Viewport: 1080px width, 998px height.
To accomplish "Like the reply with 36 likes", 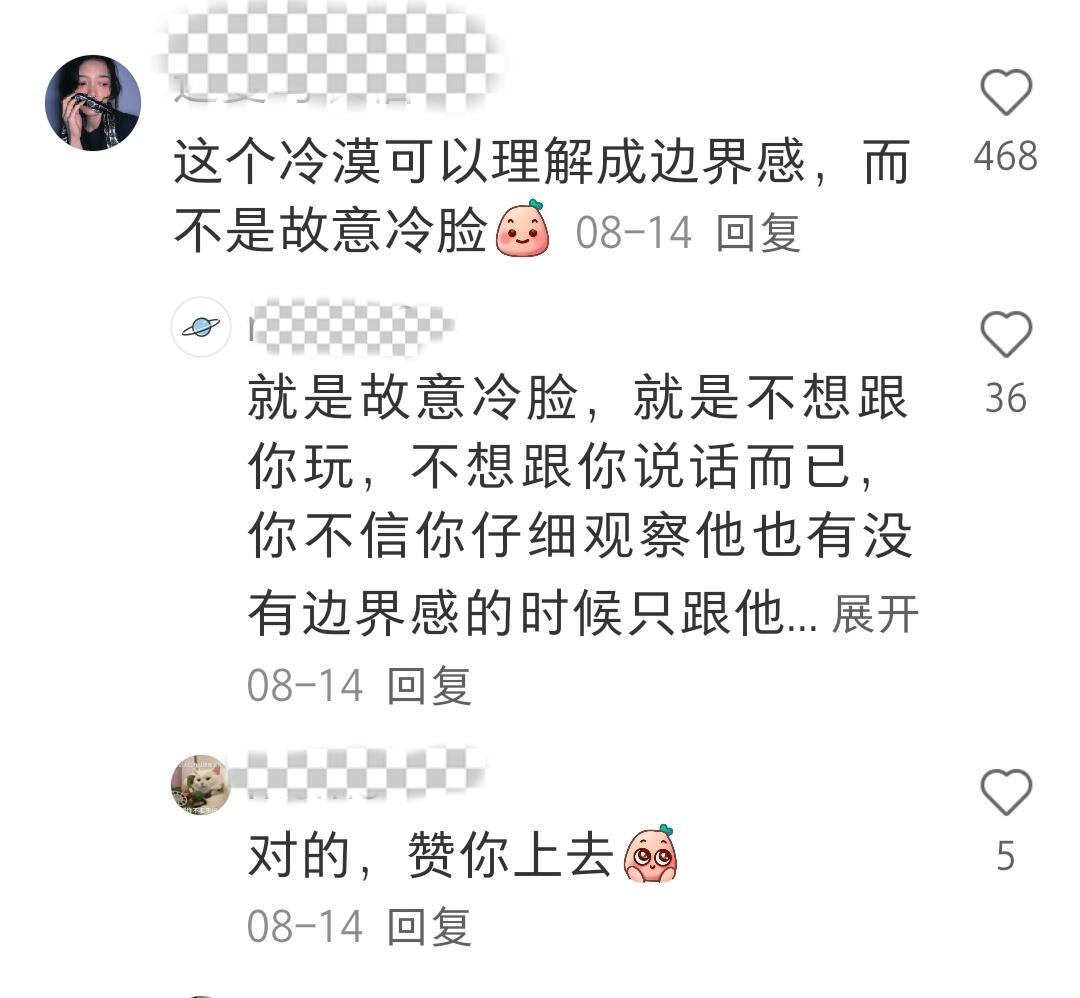I will (1006, 334).
